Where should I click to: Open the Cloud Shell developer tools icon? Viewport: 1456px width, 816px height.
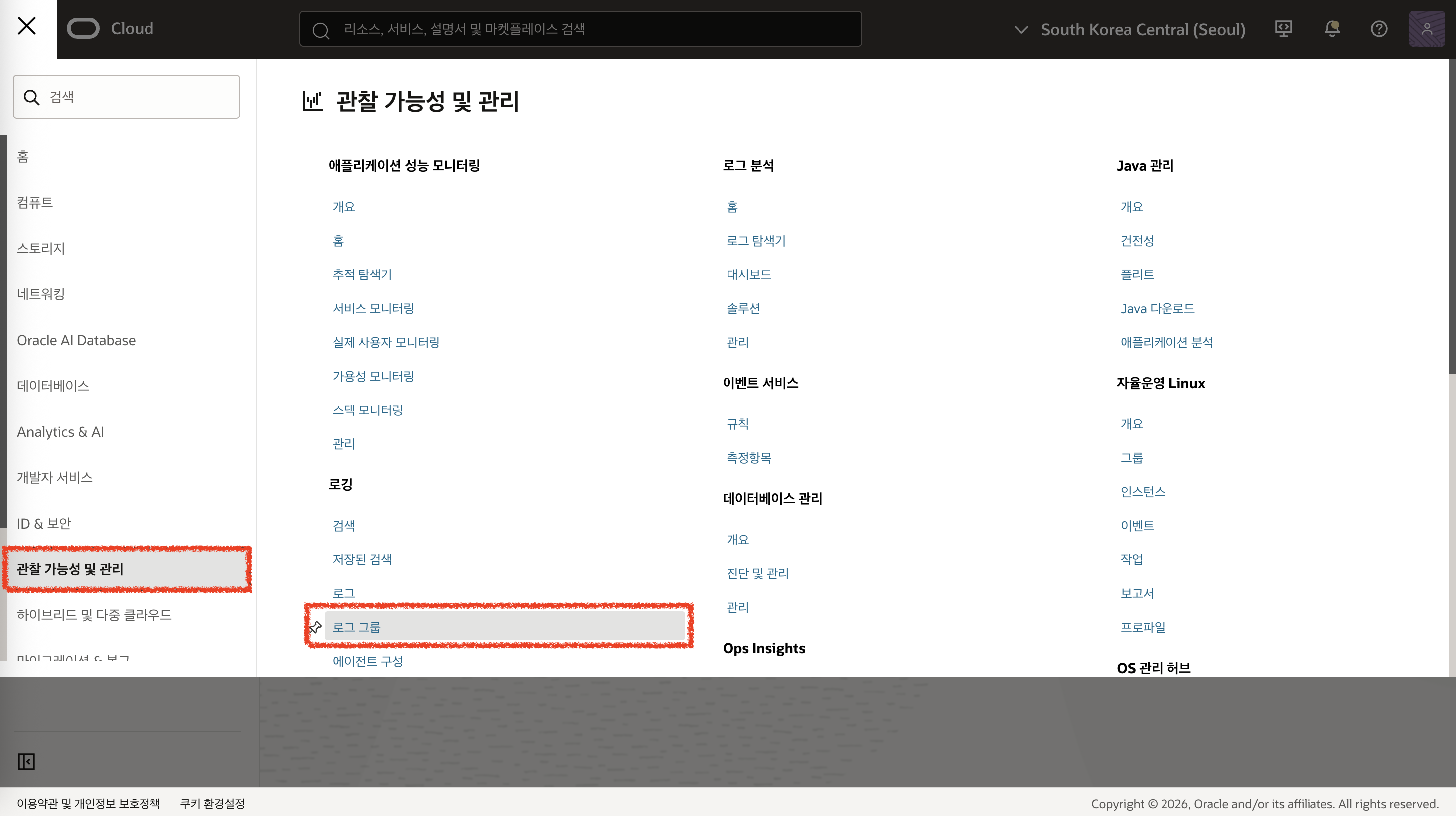[x=1283, y=29]
